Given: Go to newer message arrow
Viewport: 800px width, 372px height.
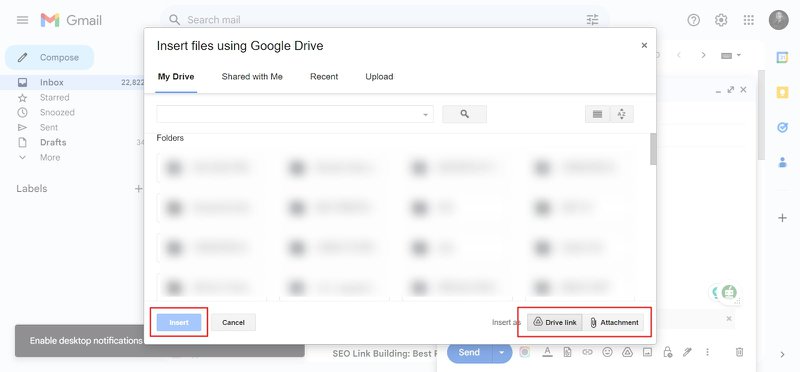Looking at the screenshot, I should [679, 55].
